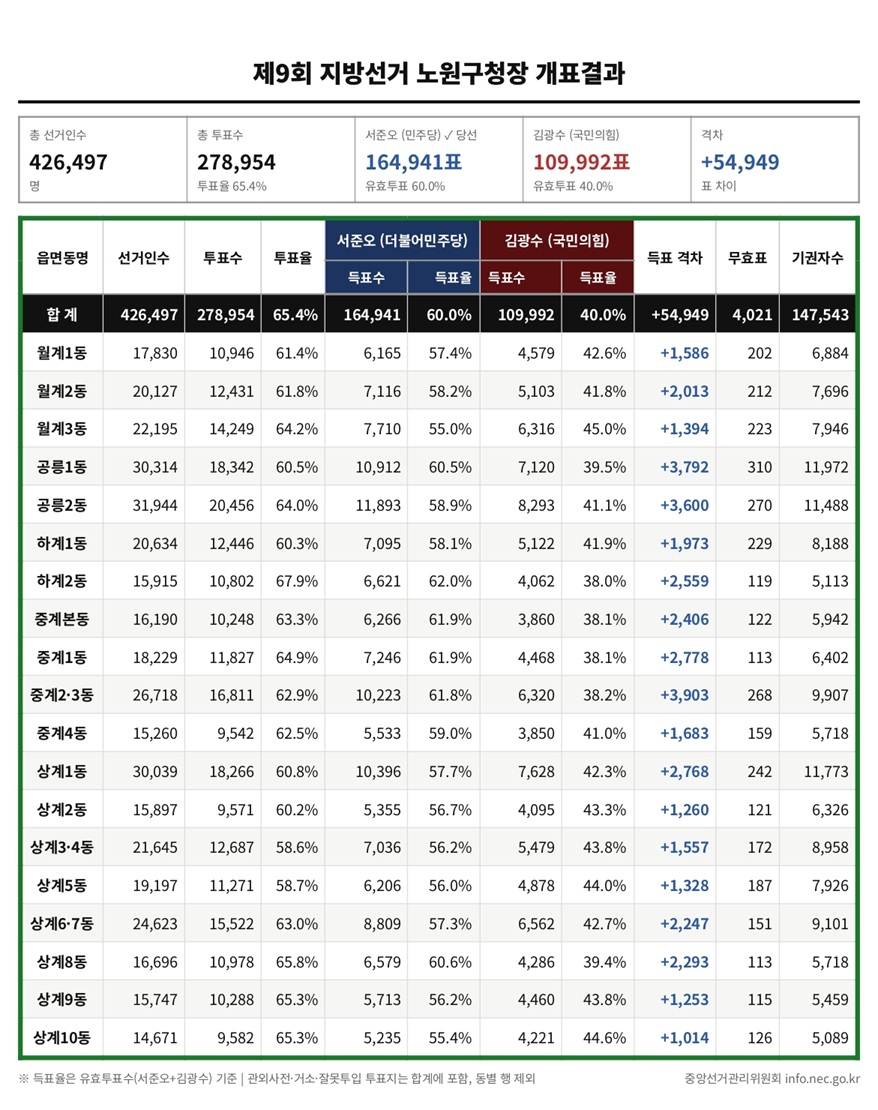Select the 하계2동 row label
Image resolution: width=878 pixels, height=1110 pixels.
(62, 581)
